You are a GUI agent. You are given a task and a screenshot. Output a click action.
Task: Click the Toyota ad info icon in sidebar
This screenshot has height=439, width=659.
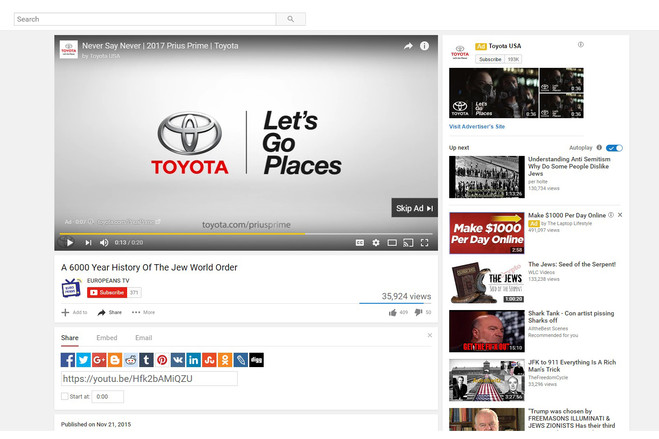pos(580,44)
